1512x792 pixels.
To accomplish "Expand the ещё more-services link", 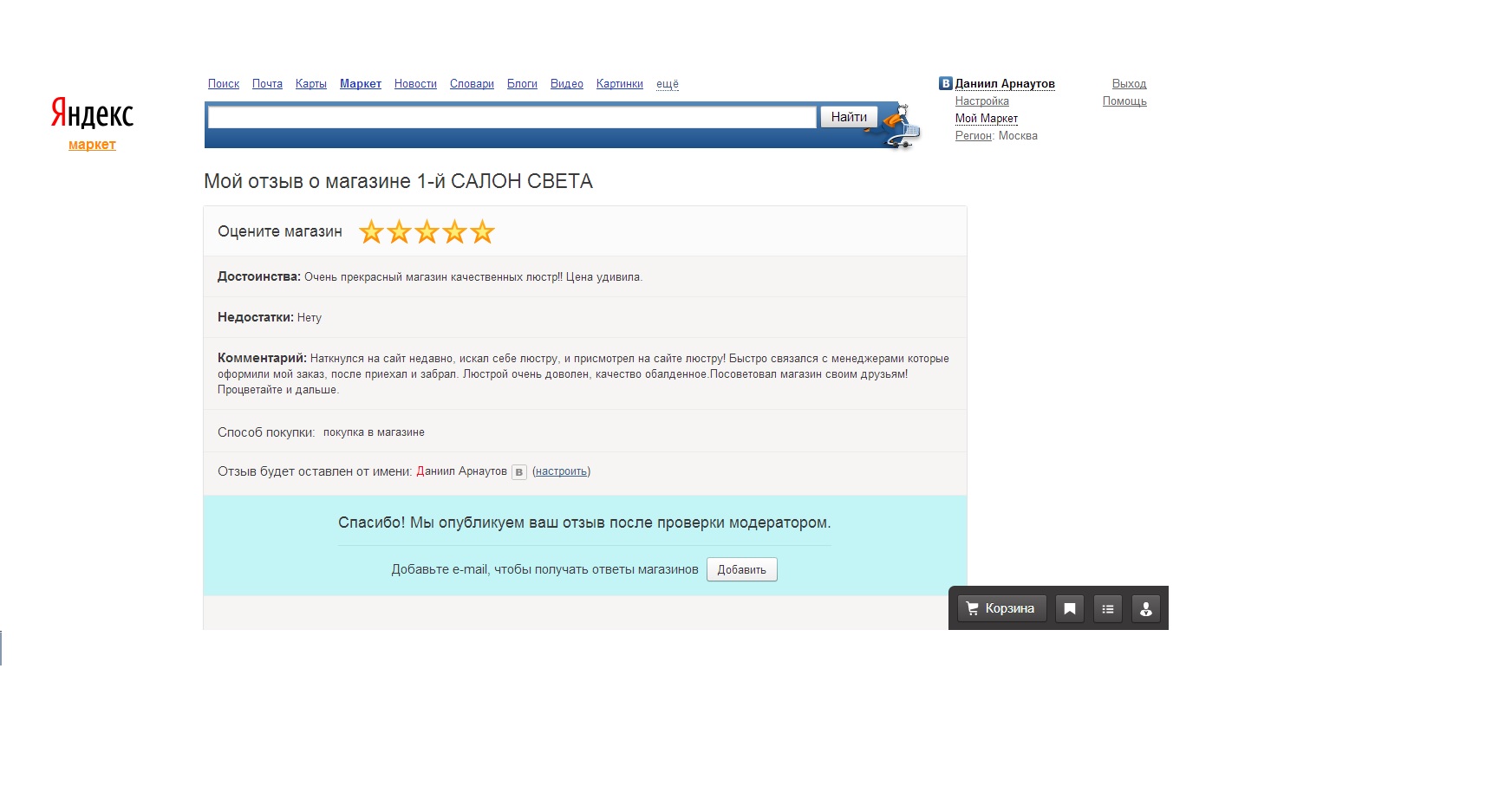I will coord(668,84).
